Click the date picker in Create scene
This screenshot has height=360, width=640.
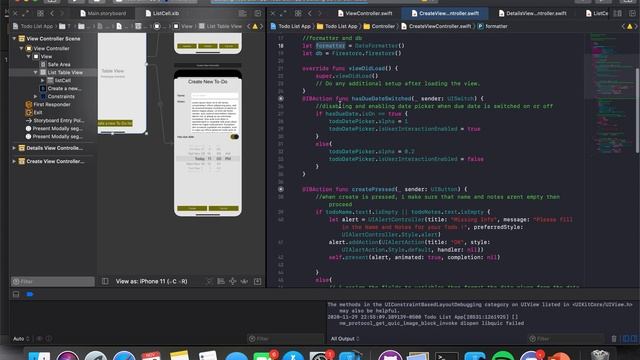coord(208,158)
